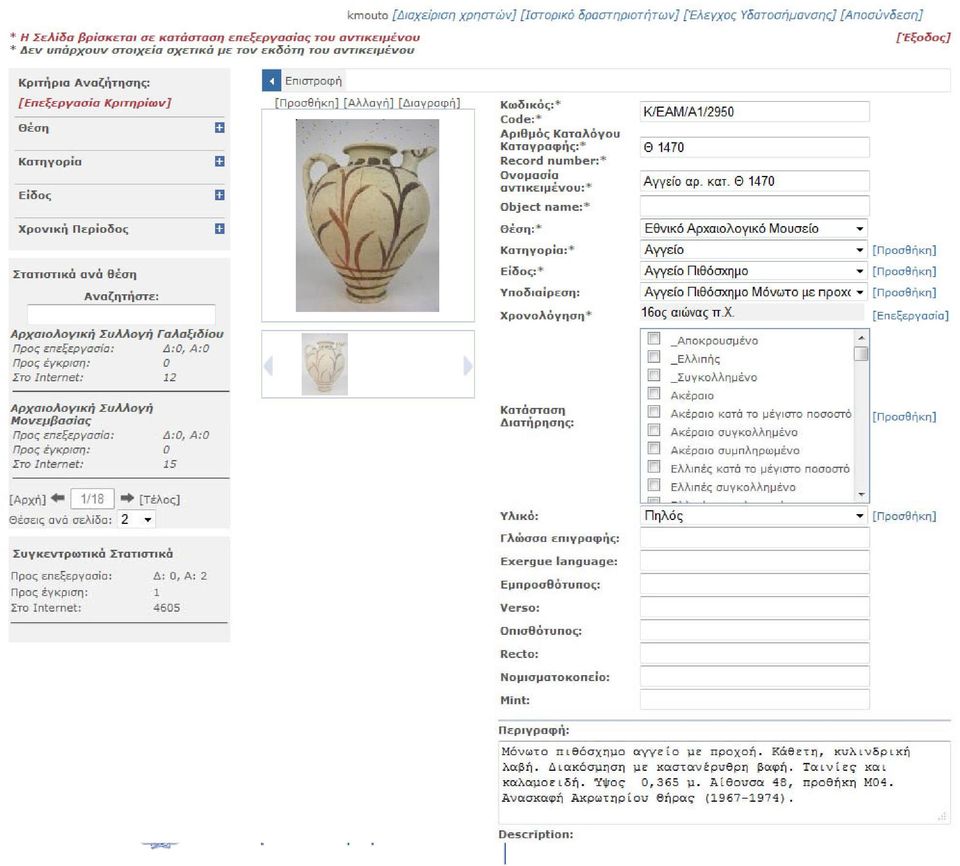The height and width of the screenshot is (866, 960).
Task: Expand the Κατηγορία search criterion plus icon
Action: 219,161
